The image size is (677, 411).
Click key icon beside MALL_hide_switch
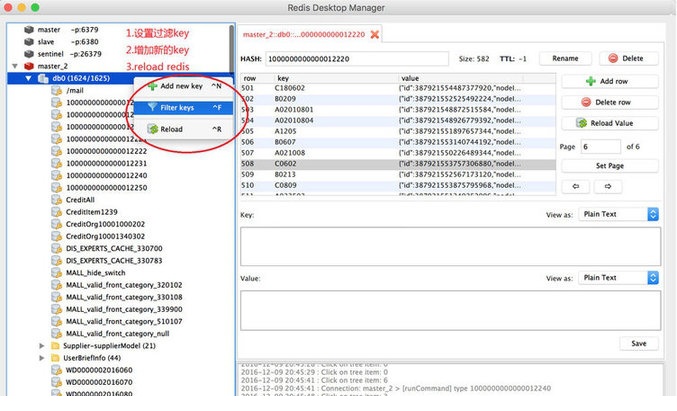click(57, 273)
